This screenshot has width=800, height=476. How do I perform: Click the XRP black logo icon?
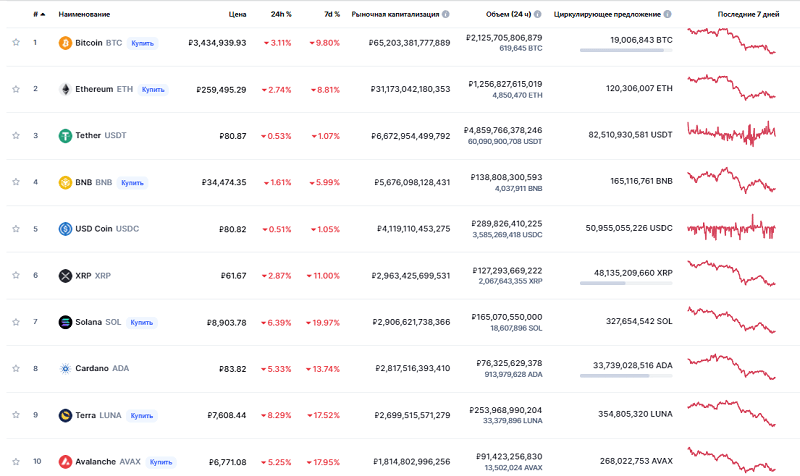click(66, 275)
